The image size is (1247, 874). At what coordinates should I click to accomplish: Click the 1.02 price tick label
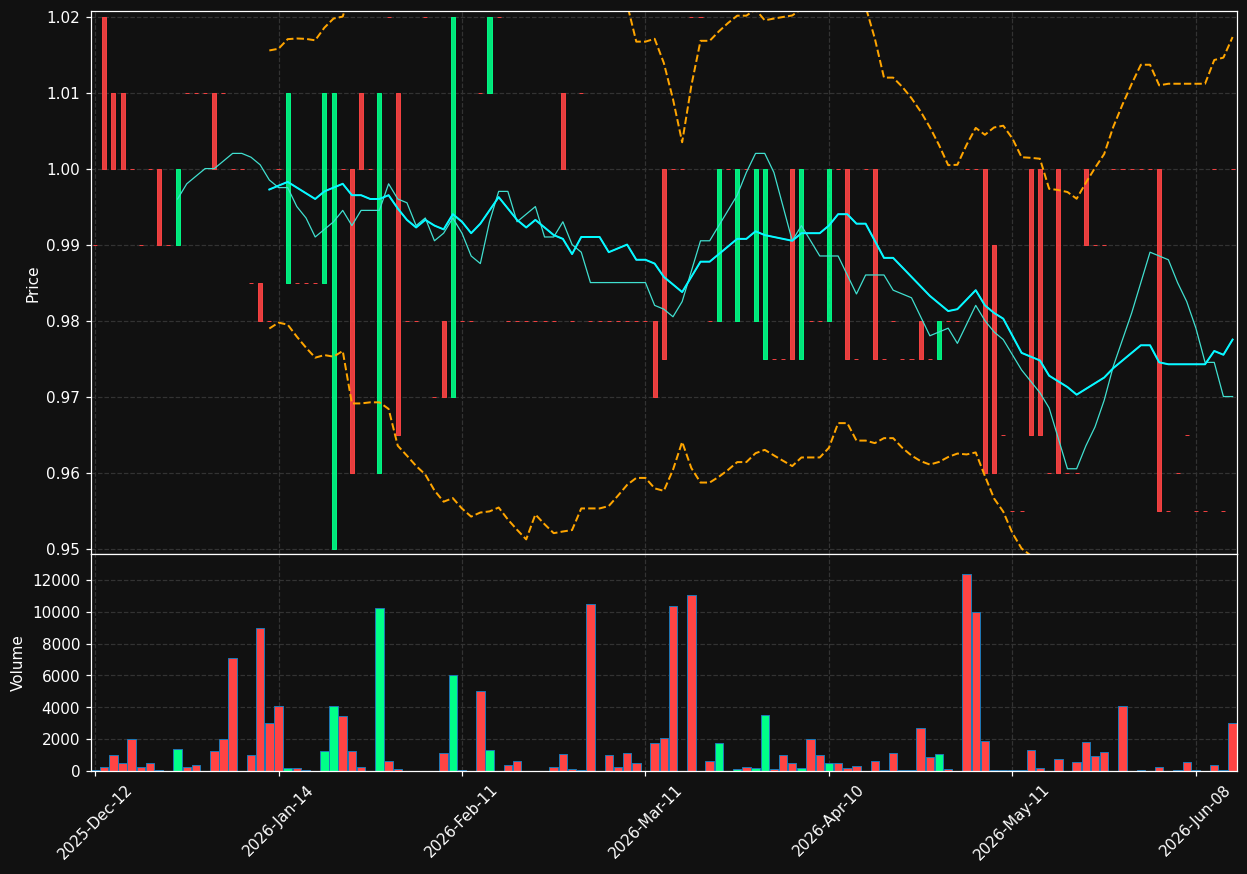coord(64,17)
